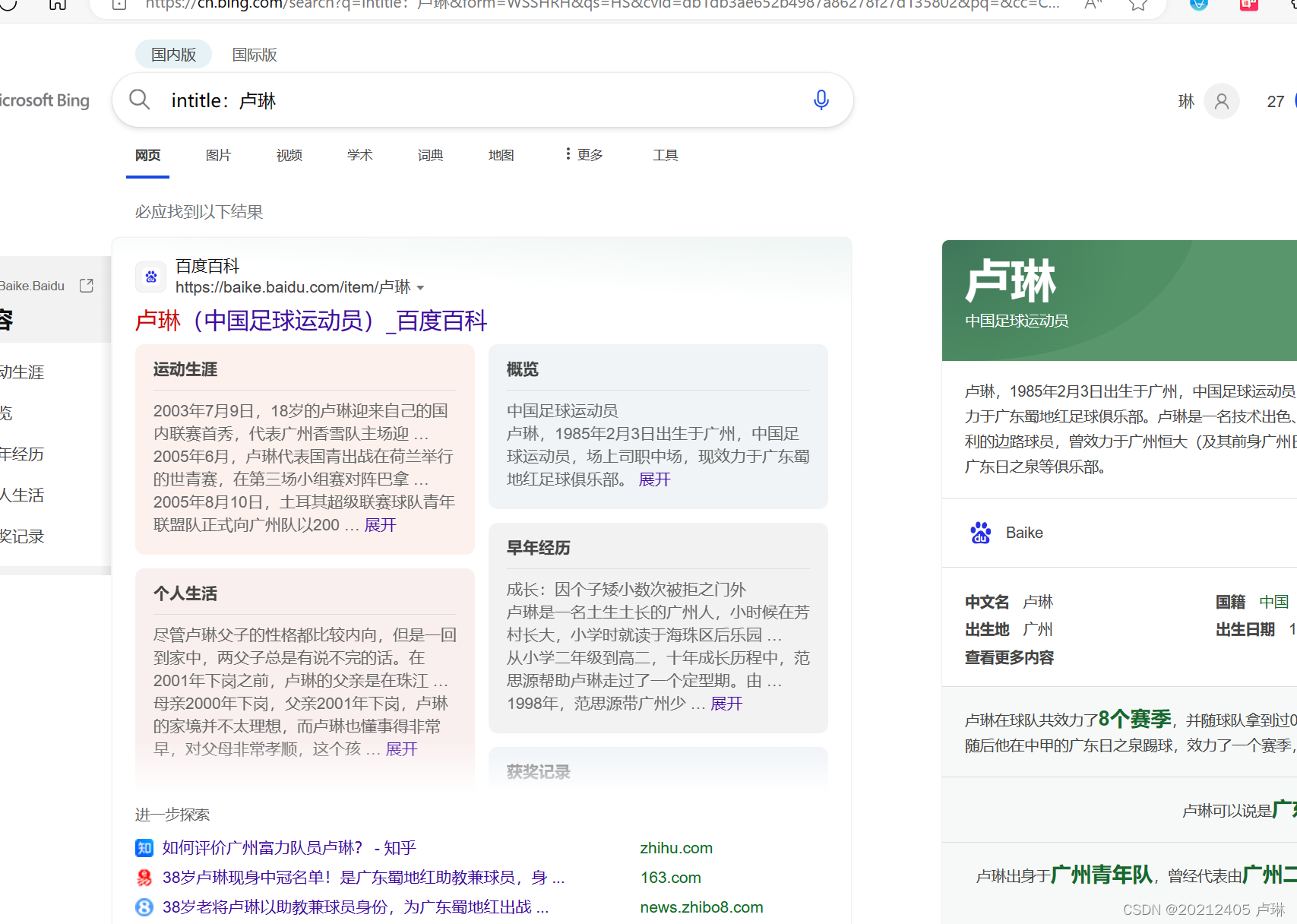The height and width of the screenshot is (924, 1297).
Task: Open the 更多 search category dropdown
Action: click(584, 155)
